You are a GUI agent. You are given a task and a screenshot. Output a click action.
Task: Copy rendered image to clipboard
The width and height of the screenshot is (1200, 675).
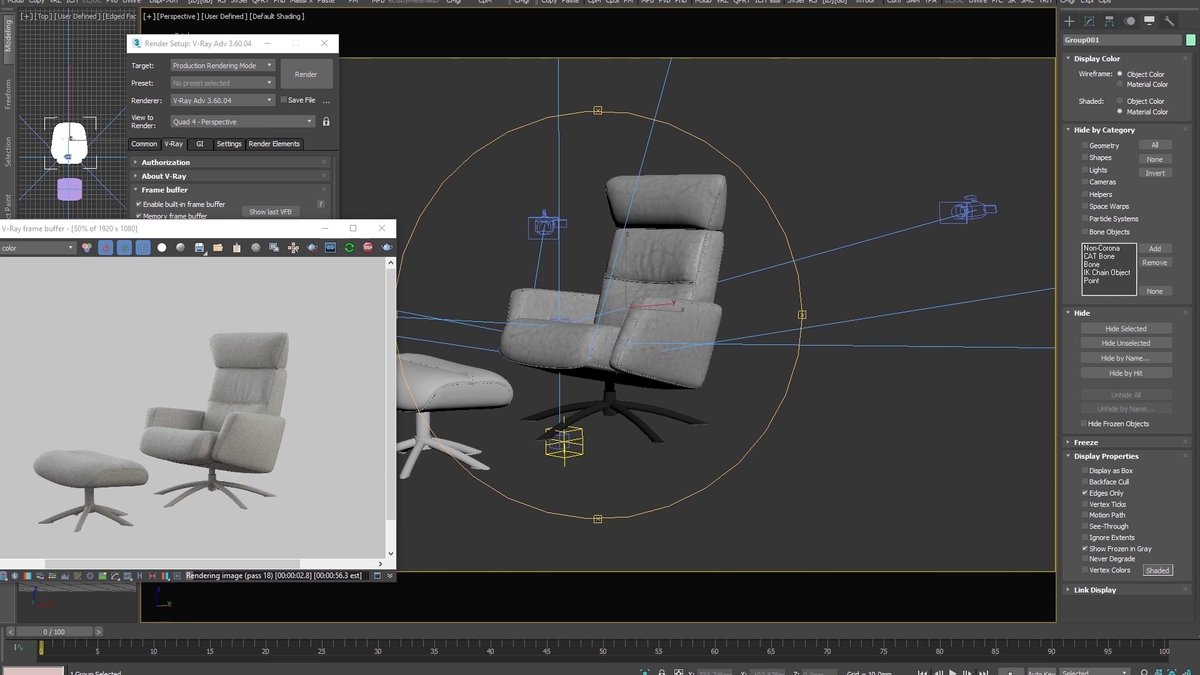236,247
